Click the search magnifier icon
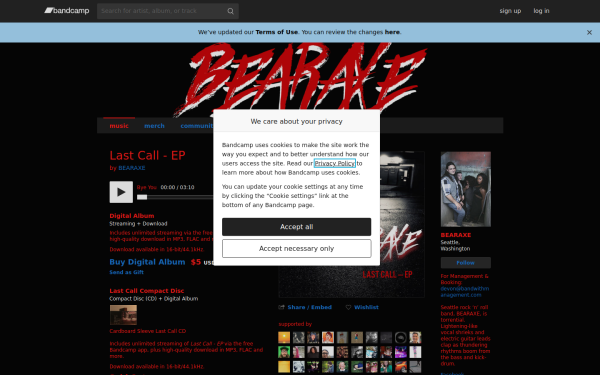The height and width of the screenshot is (375, 600). [x=230, y=11]
